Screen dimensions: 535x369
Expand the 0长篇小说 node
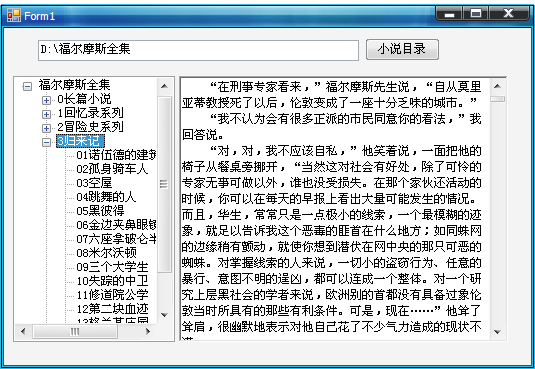tap(46, 100)
